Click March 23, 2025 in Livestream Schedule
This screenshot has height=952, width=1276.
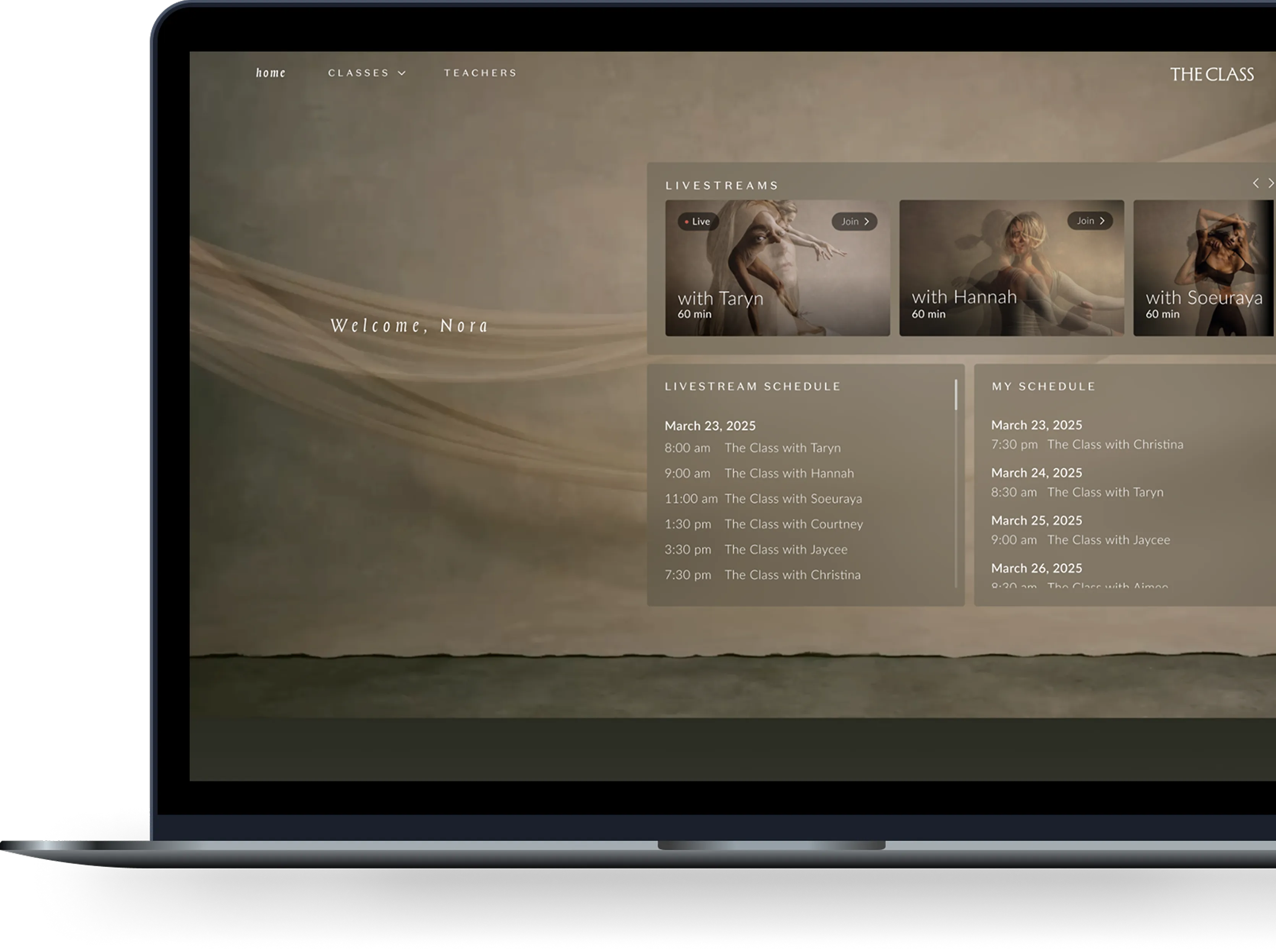tap(710, 426)
